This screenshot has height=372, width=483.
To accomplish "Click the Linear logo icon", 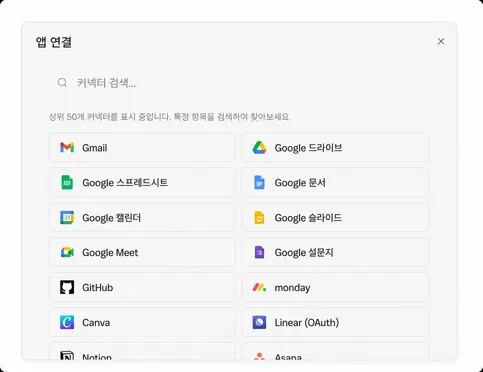I will [259, 322].
